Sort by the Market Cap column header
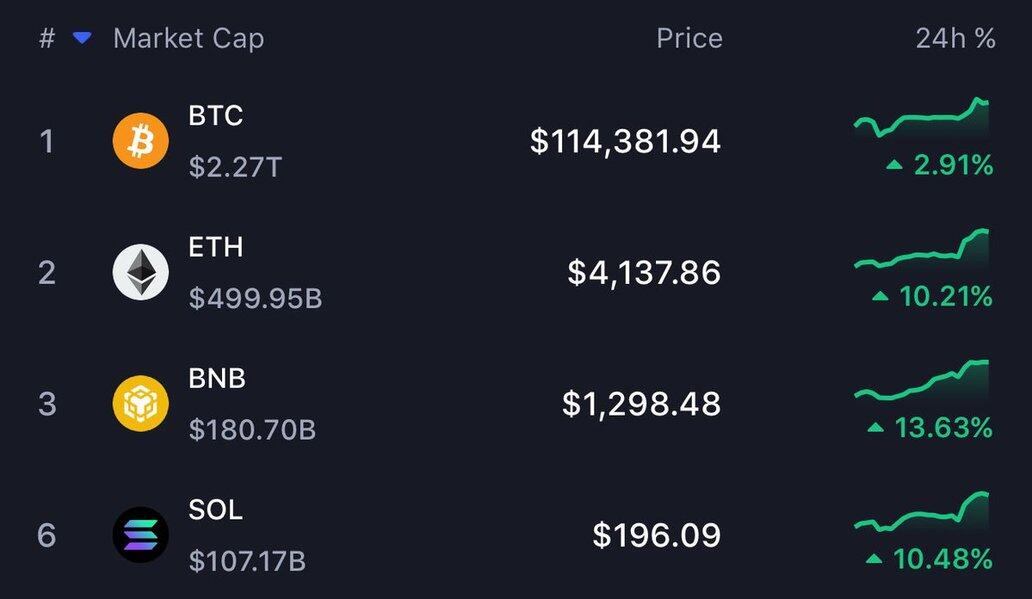The width and height of the screenshot is (1032, 599). coord(188,38)
